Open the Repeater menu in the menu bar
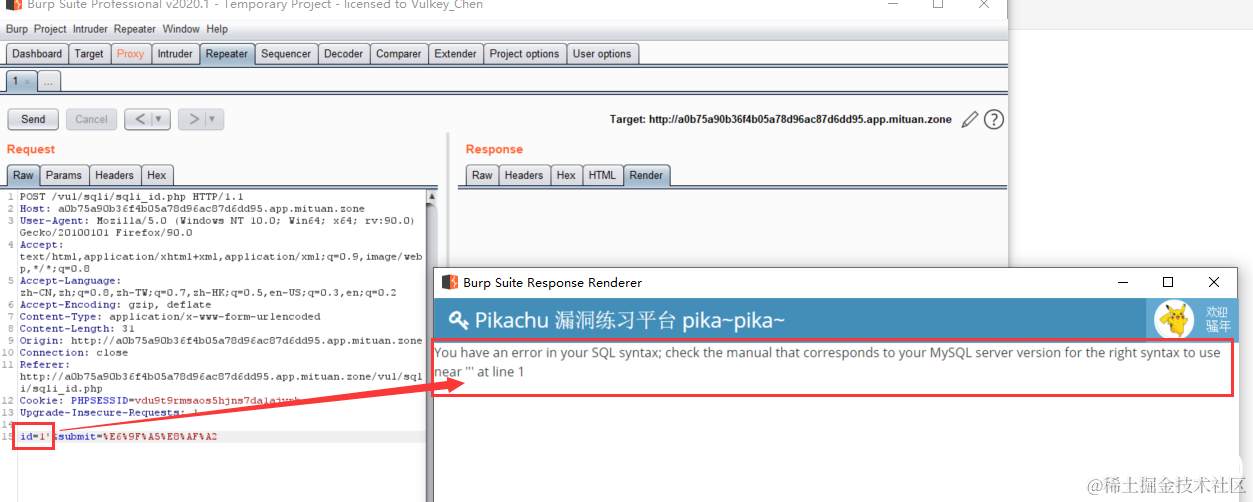1253x502 pixels. tap(135, 29)
